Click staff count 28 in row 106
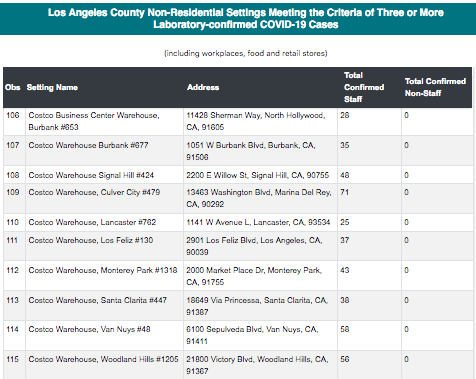 (345, 115)
